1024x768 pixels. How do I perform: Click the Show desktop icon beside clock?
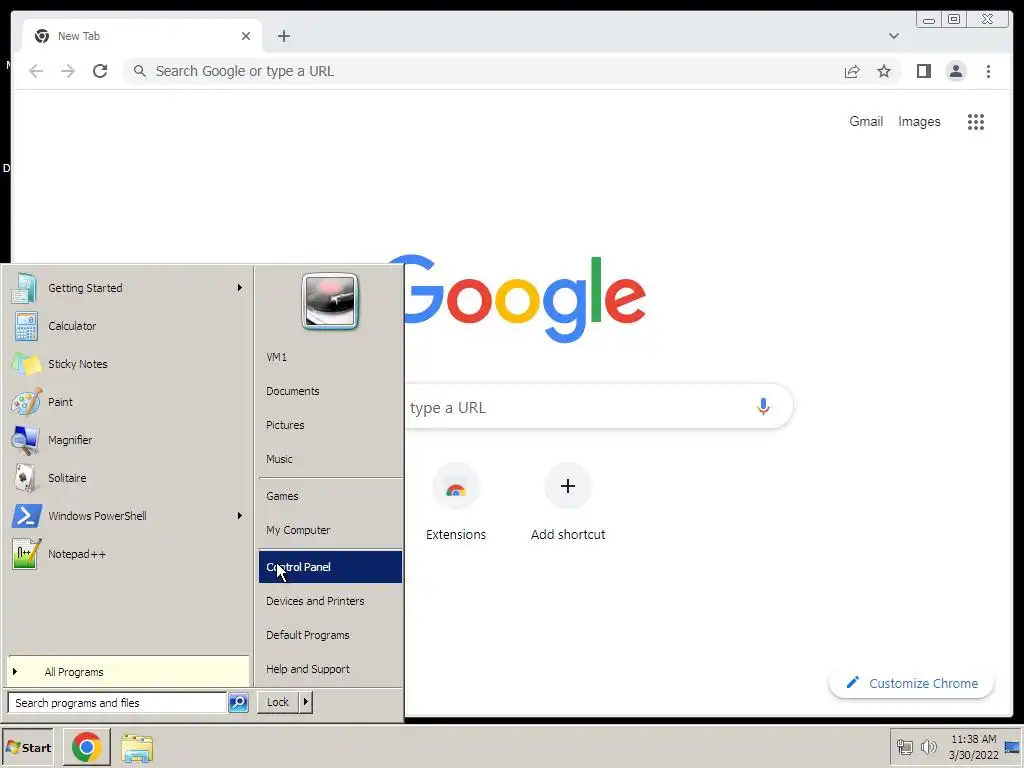point(1012,747)
